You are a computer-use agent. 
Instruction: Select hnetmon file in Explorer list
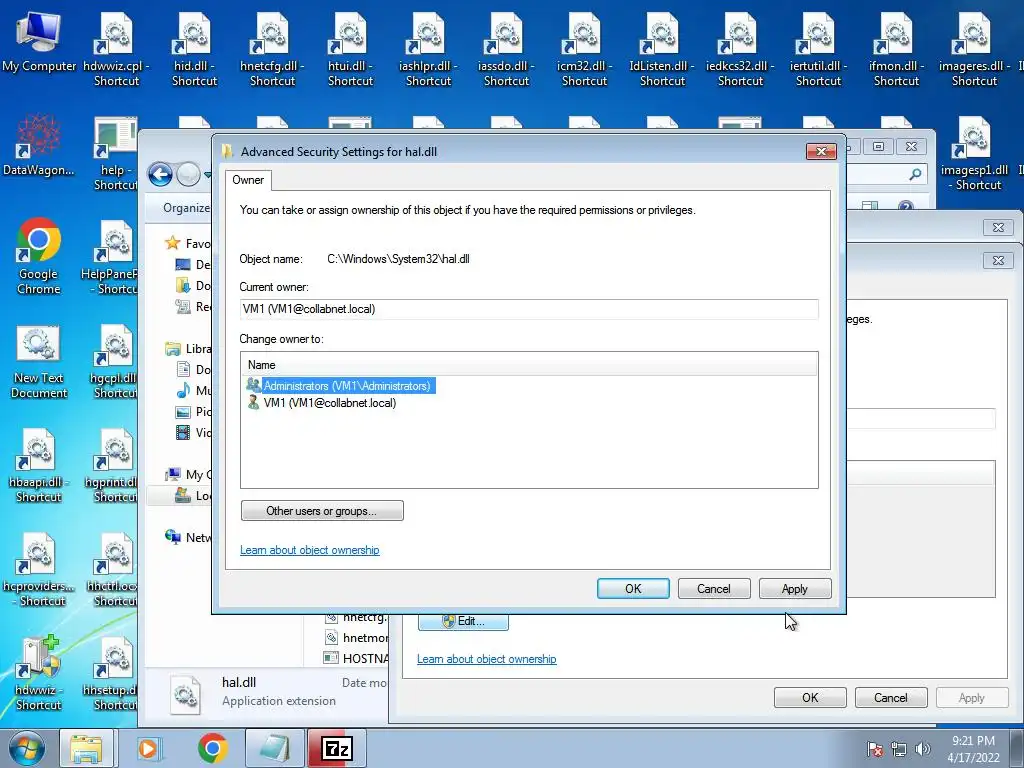coord(357,637)
